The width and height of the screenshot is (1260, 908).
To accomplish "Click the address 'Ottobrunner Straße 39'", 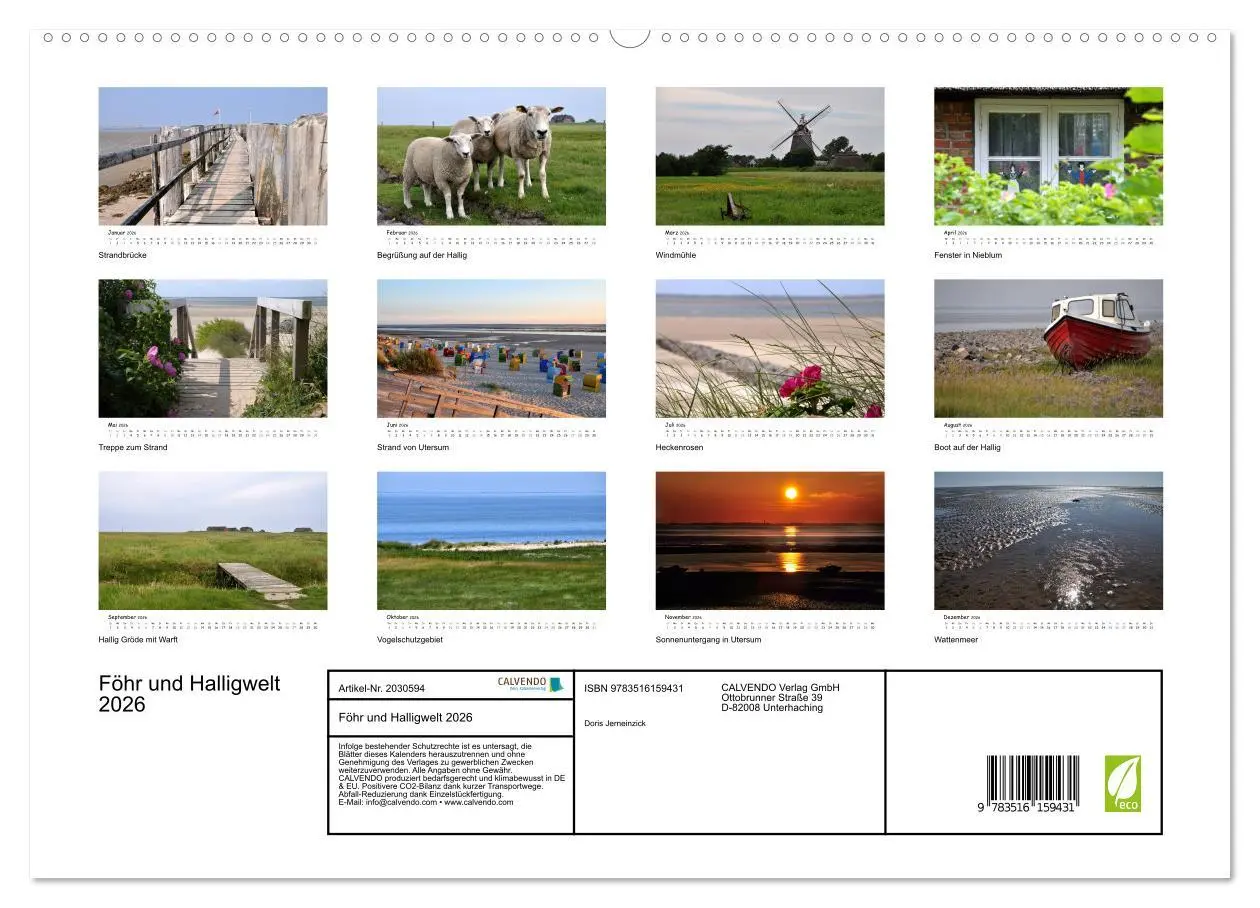I will pos(772,697).
